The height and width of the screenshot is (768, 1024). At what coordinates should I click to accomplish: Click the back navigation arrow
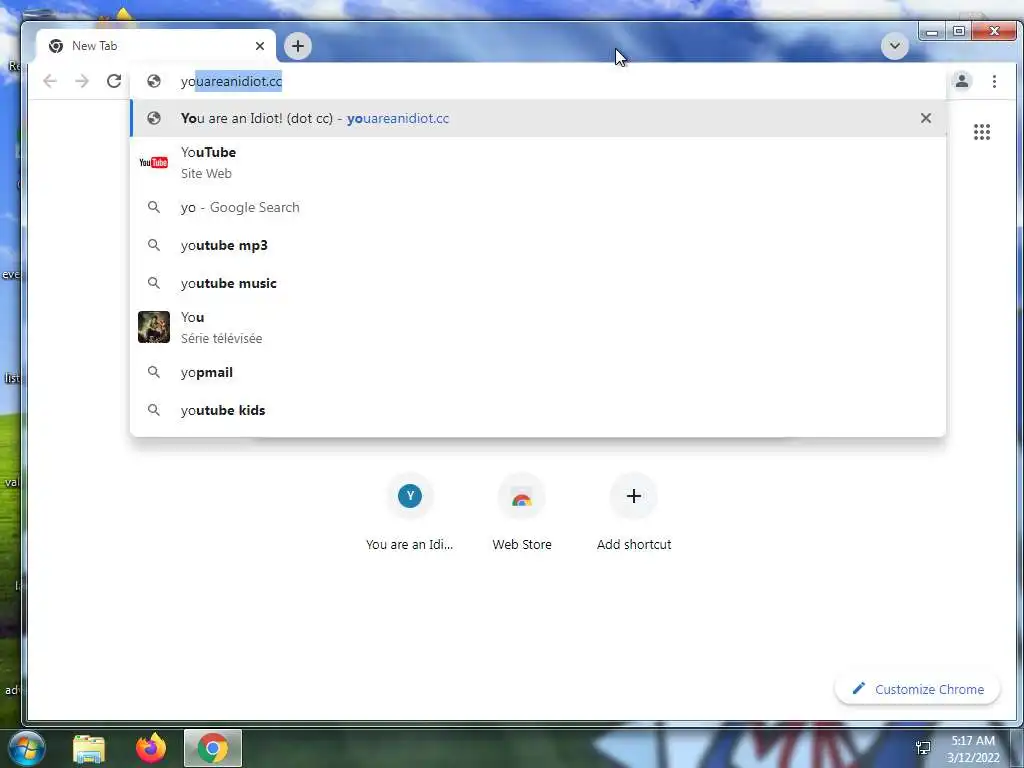[x=50, y=81]
